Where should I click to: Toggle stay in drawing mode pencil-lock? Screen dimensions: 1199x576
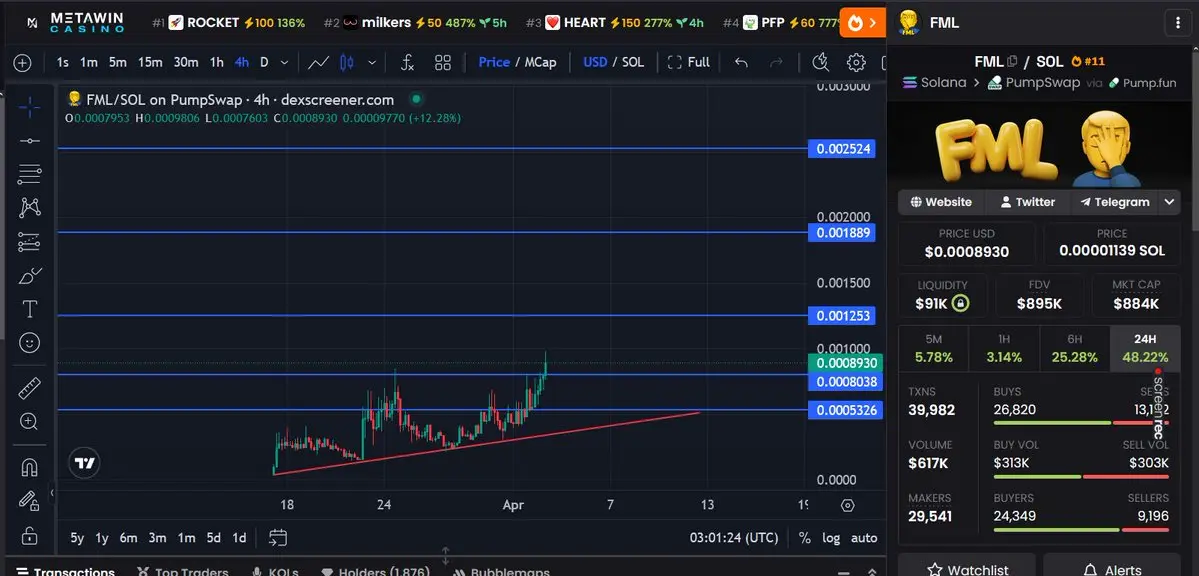tap(29, 500)
